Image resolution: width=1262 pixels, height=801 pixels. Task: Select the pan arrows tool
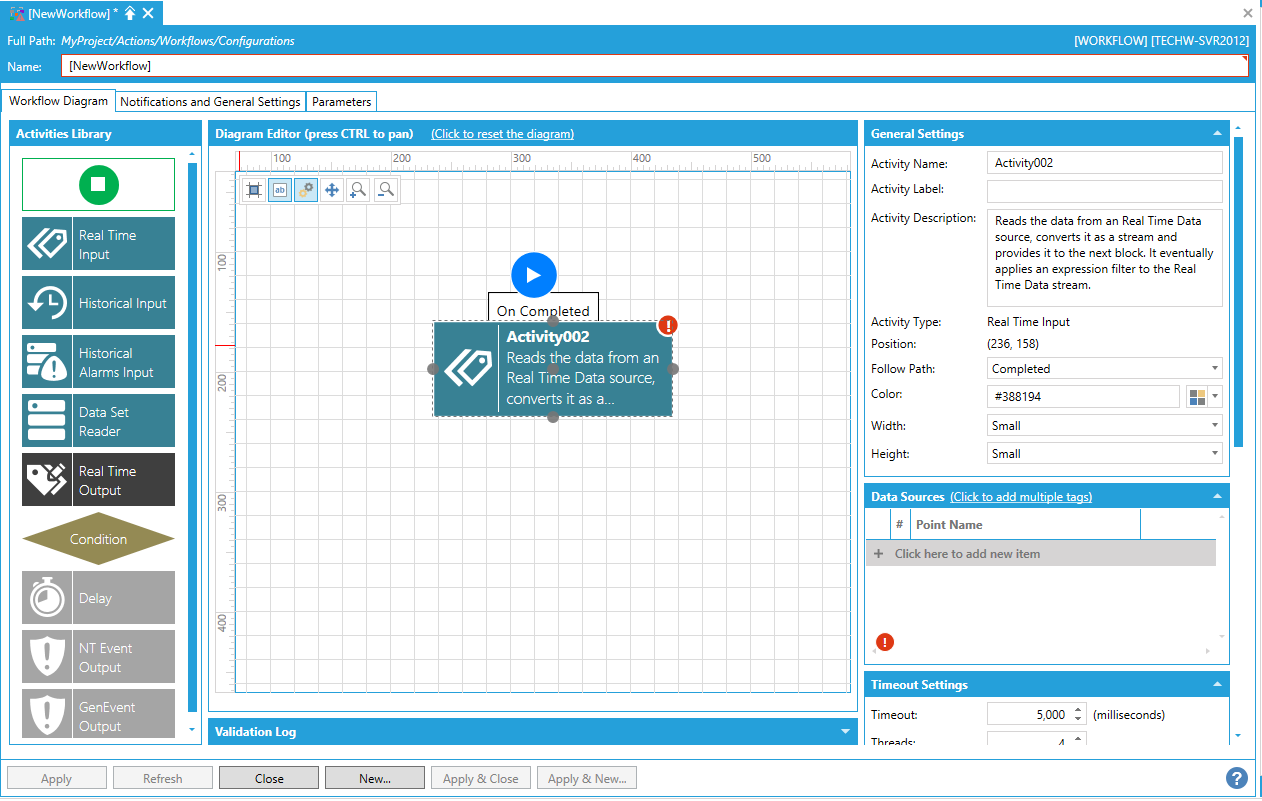pos(332,189)
